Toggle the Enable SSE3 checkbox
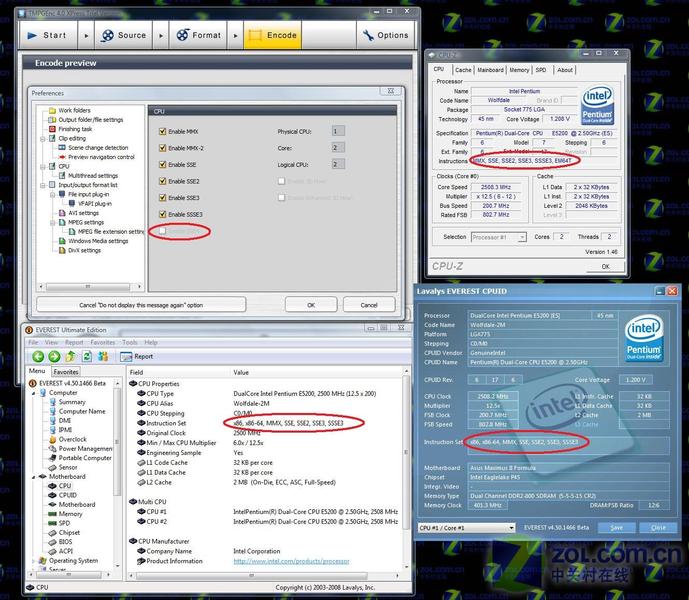 click(163, 198)
